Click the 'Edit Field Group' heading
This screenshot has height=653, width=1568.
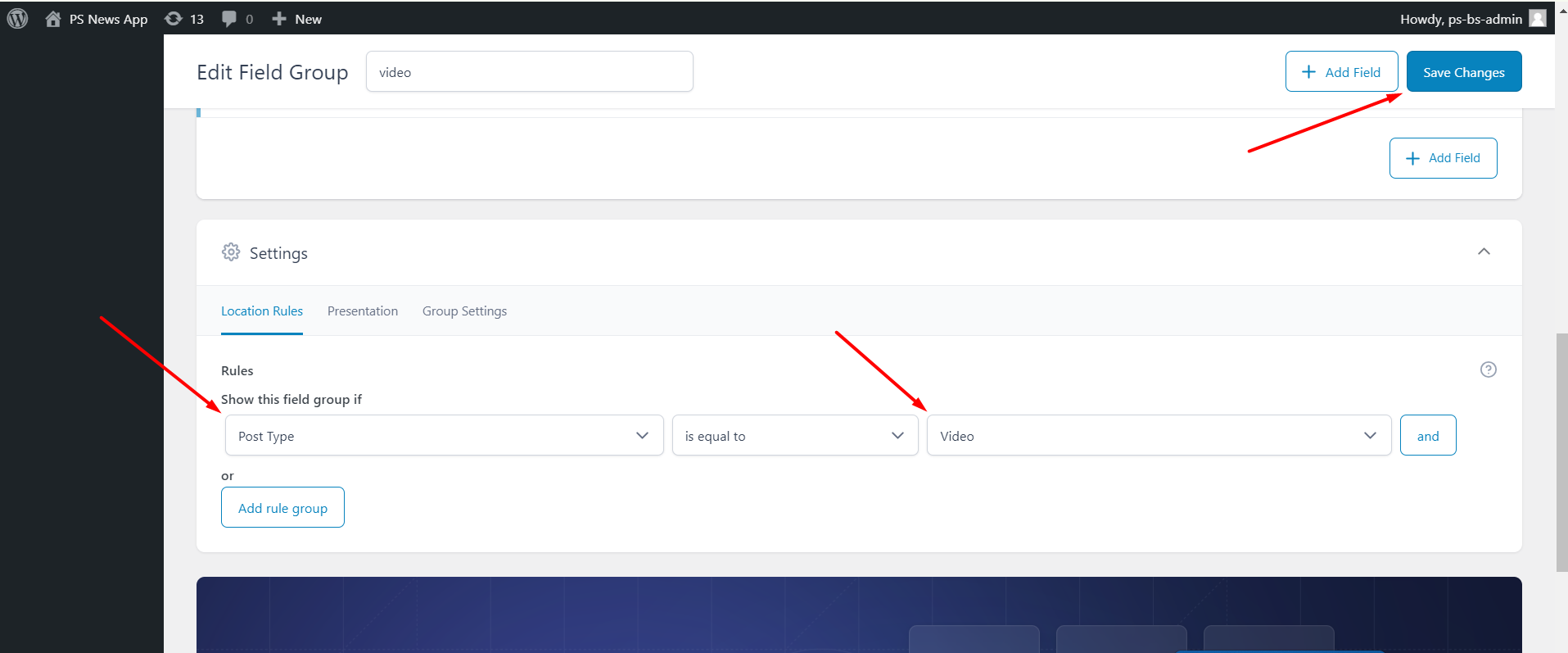point(273,72)
